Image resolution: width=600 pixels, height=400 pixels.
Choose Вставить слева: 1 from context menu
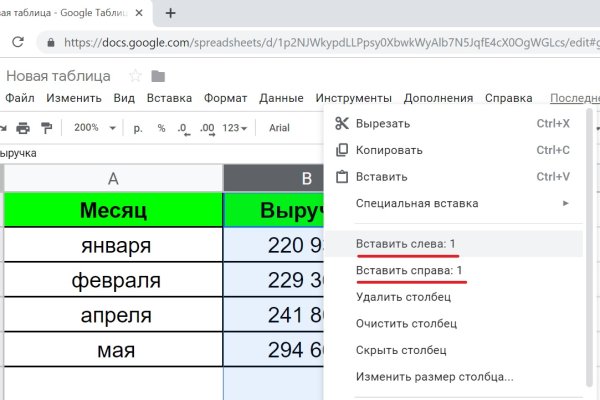(406, 244)
